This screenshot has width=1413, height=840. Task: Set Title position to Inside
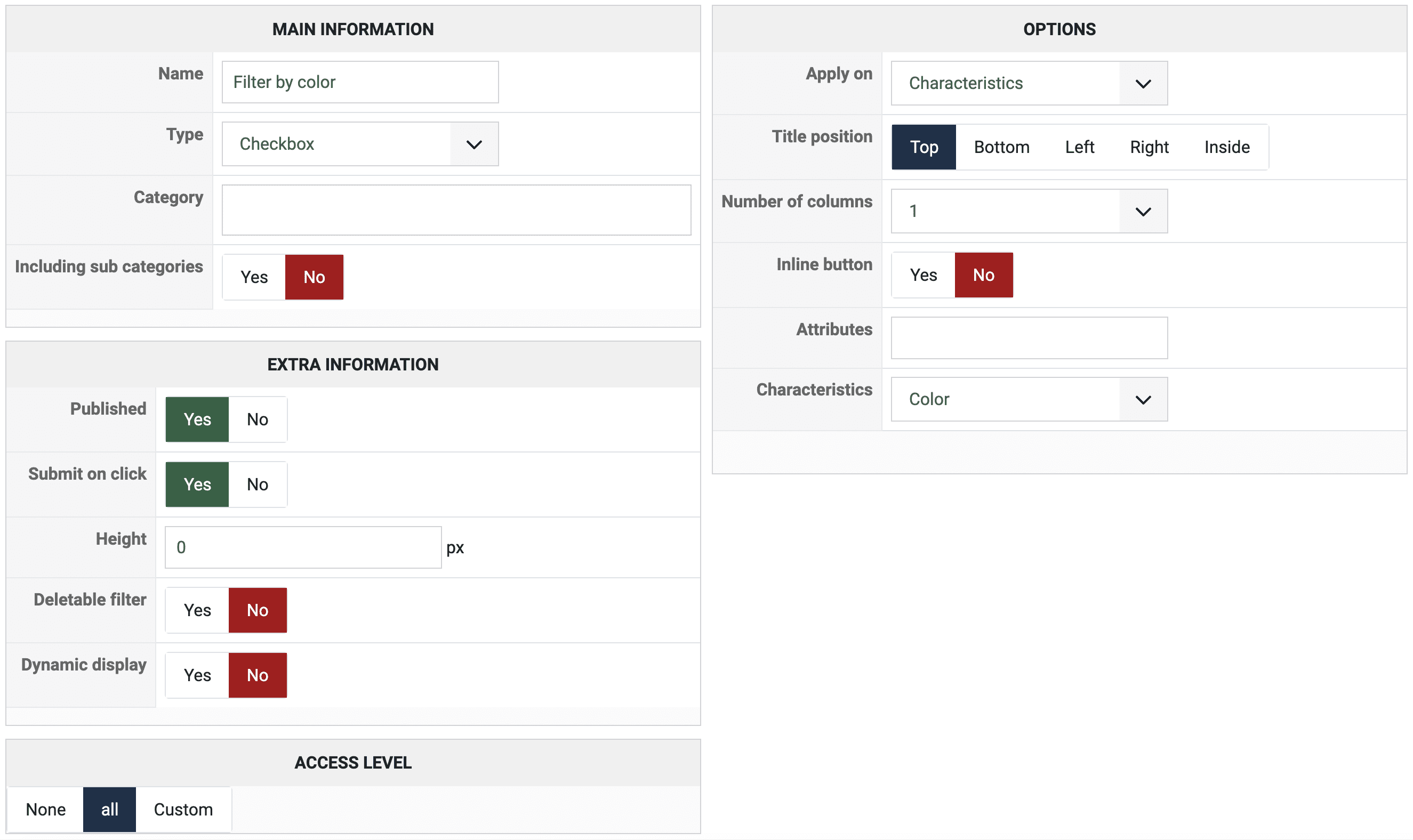(x=1227, y=147)
